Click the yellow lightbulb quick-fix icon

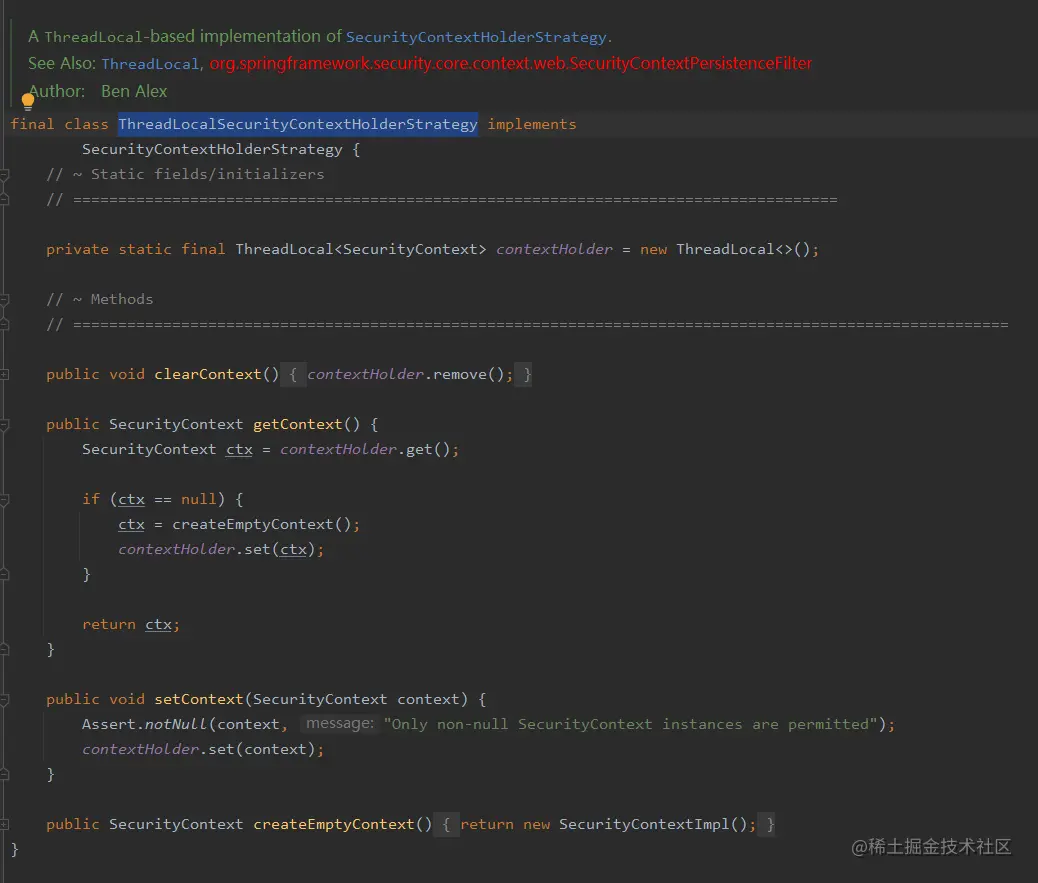tap(28, 101)
